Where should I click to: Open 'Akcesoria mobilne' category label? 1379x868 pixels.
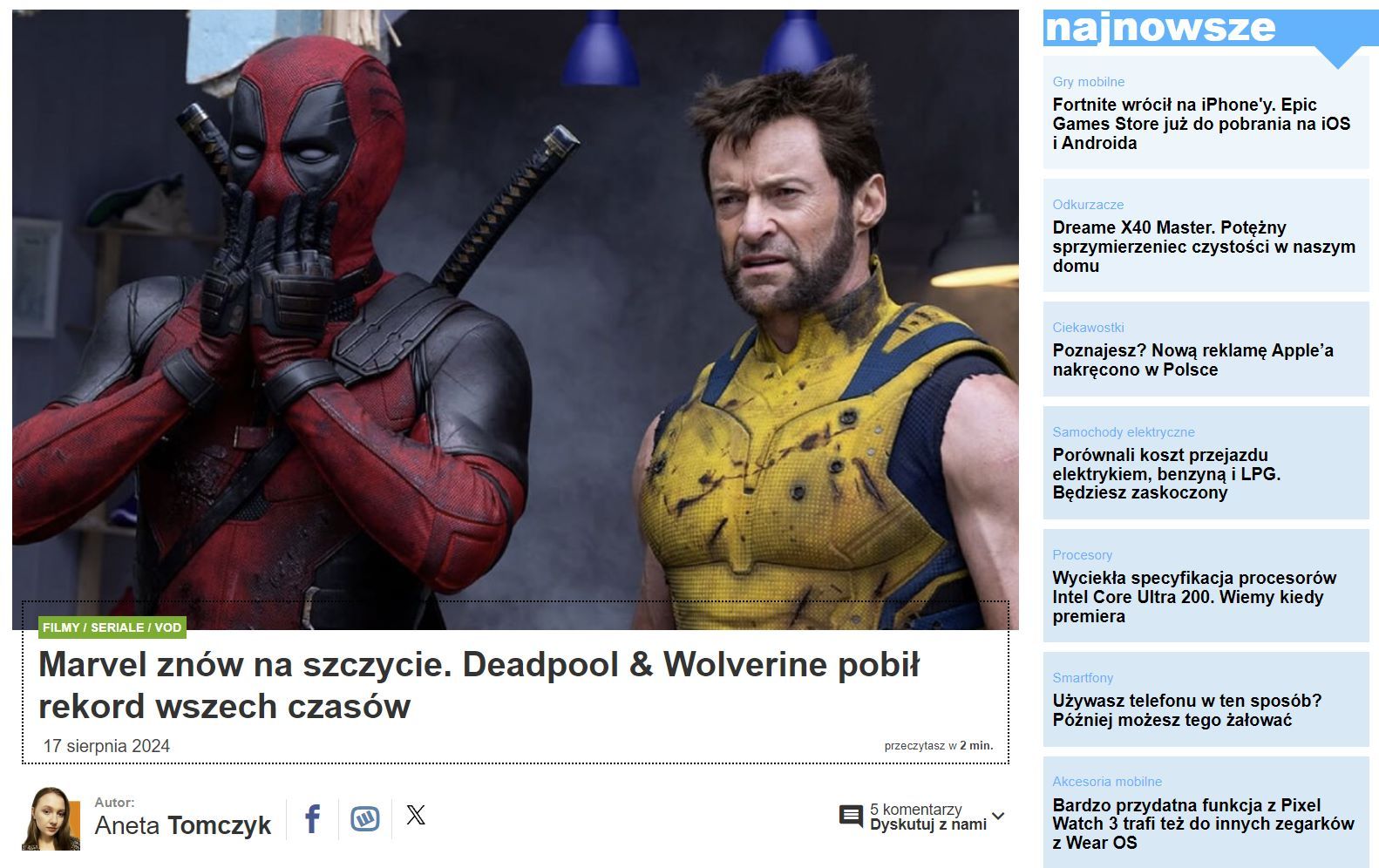tap(1107, 782)
